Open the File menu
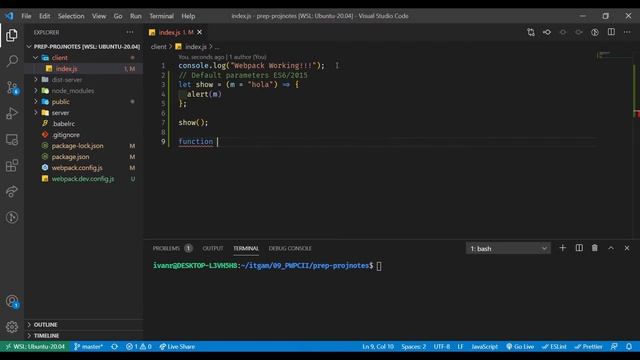 (26, 16)
